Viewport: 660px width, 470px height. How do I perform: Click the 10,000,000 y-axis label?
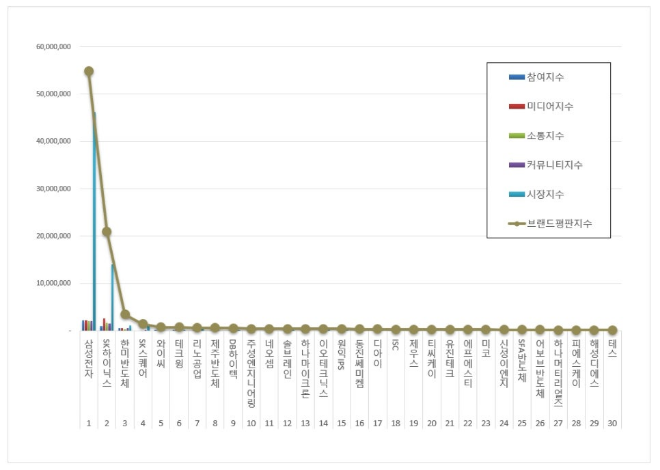51,283
